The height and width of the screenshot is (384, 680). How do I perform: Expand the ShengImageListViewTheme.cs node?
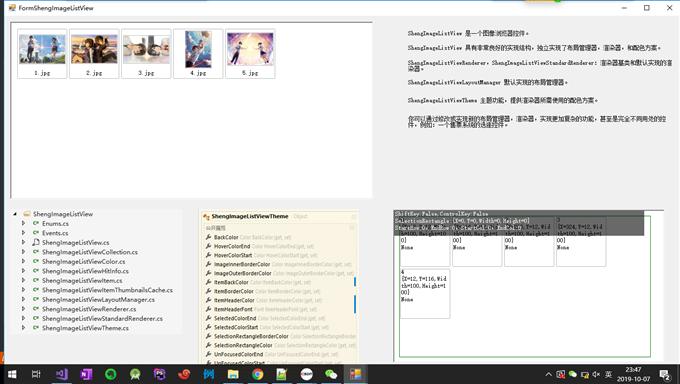(x=23, y=328)
